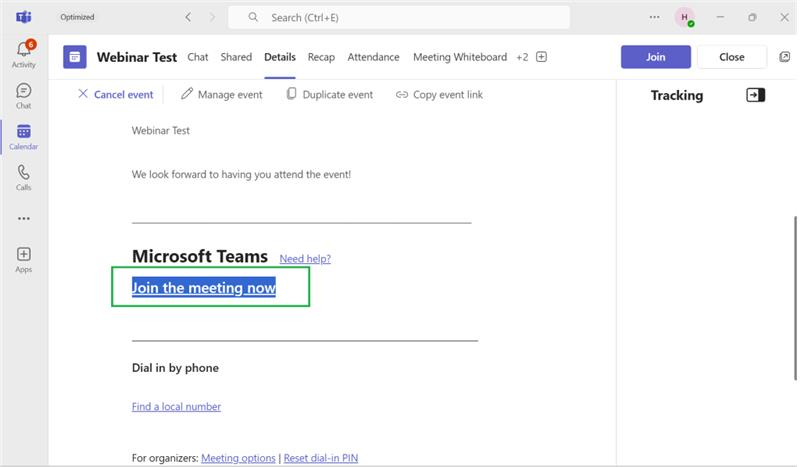Image resolution: width=800 pixels, height=467 pixels.
Task: Click the Dial in by phone heading
Action: point(175,368)
